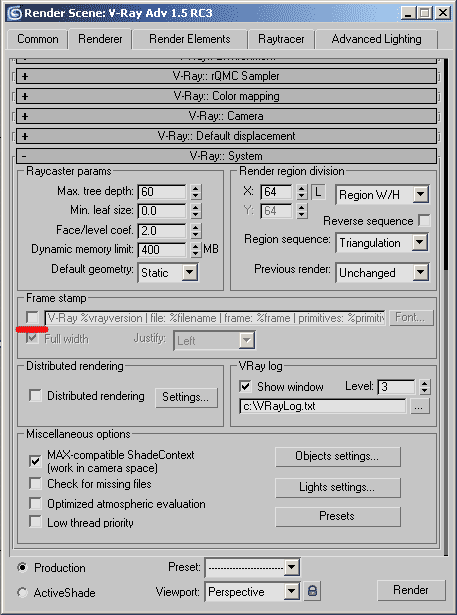
Task: Click the Dynamic memory limit field
Action: tap(162, 250)
